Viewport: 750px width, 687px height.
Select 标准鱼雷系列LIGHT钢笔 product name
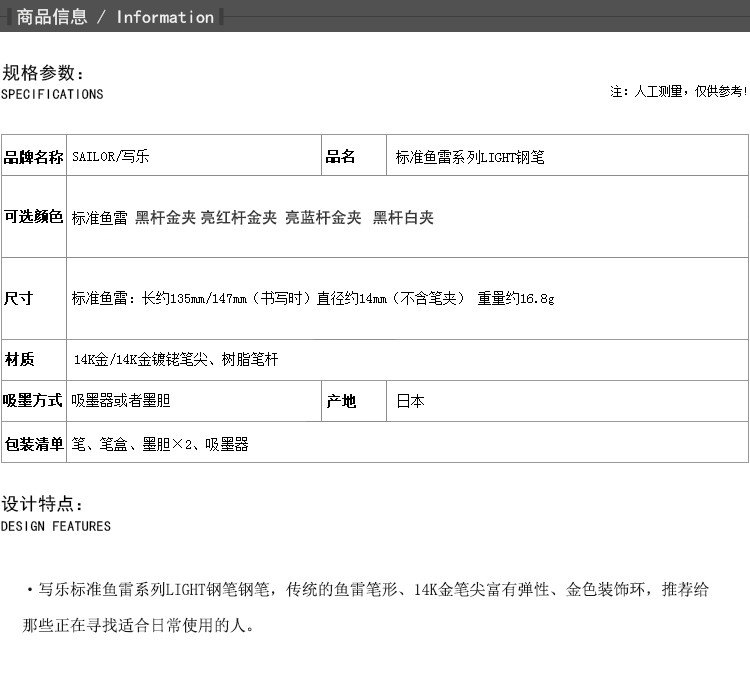470,157
